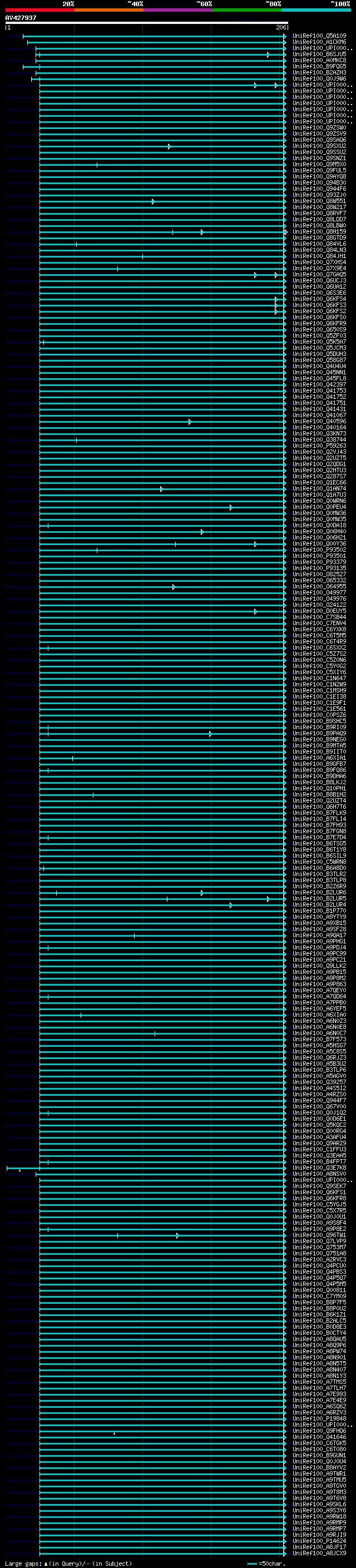Screen dimensions: 356x1568
Task: Select hit UniRef100_B2AZH3
Action: [x=319, y=72]
